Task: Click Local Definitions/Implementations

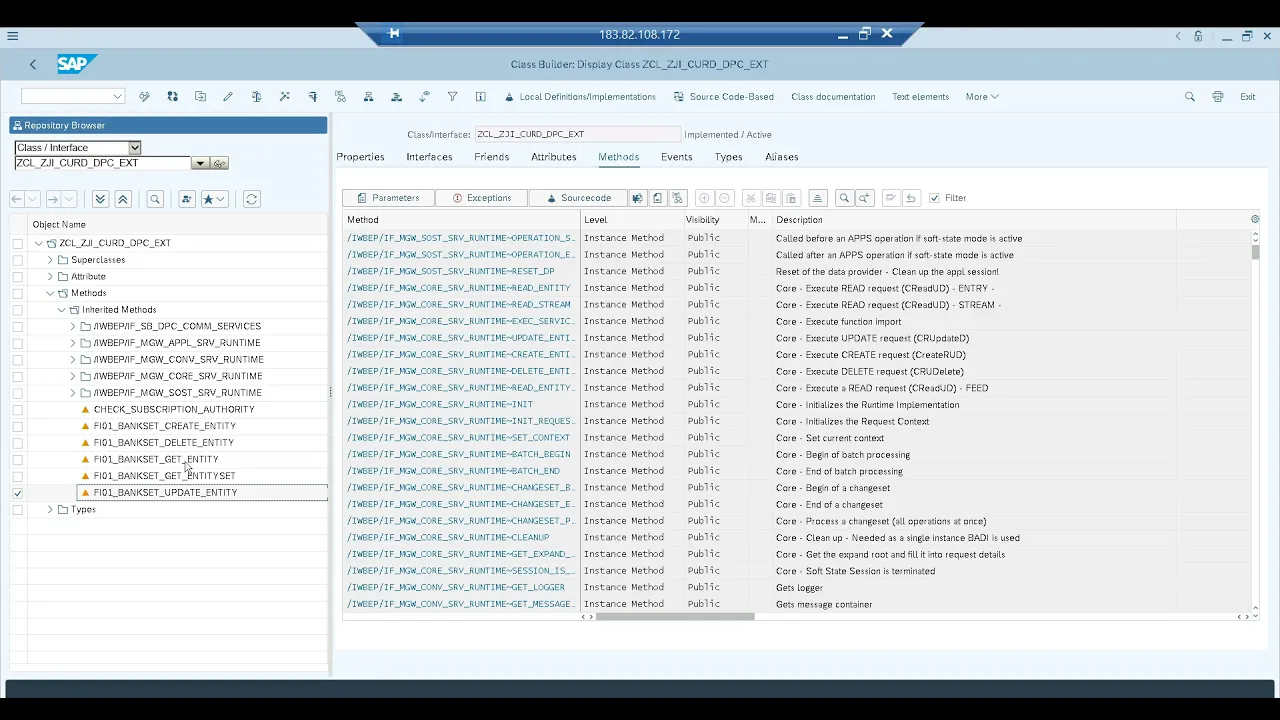Action: 580,97
